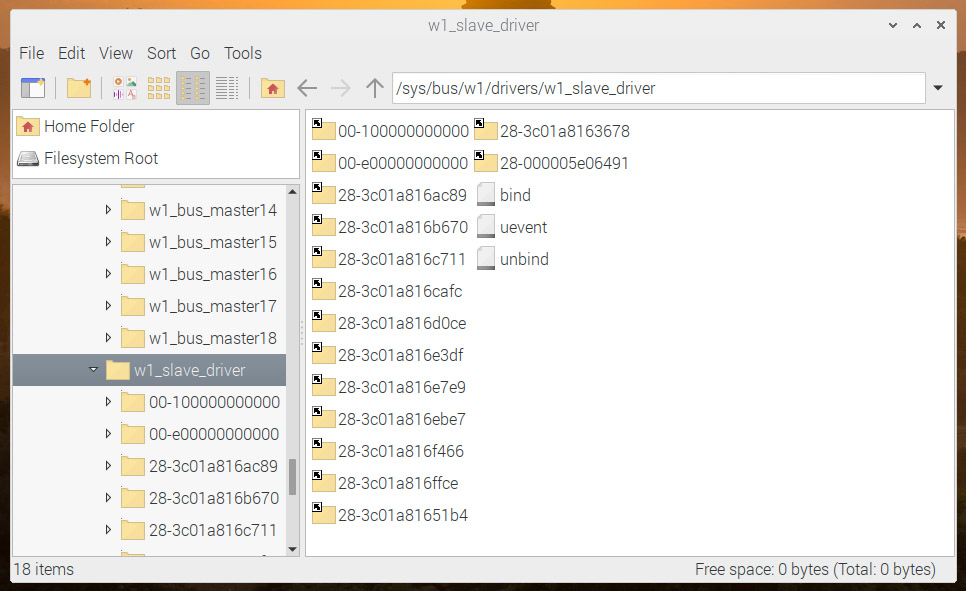Open the Tools menu
The width and height of the screenshot is (966, 591).
[243, 53]
